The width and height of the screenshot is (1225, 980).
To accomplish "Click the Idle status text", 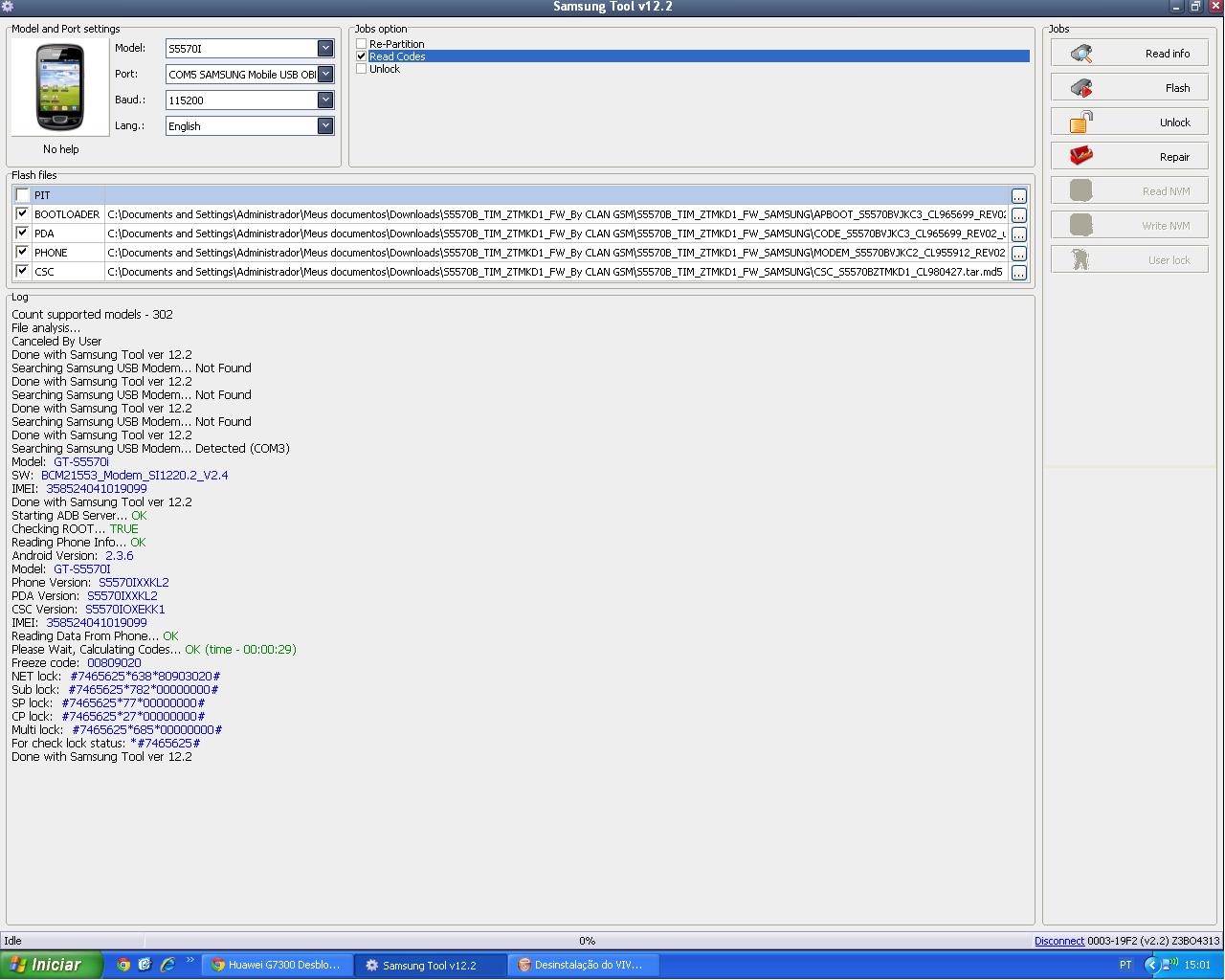I will click(13, 941).
